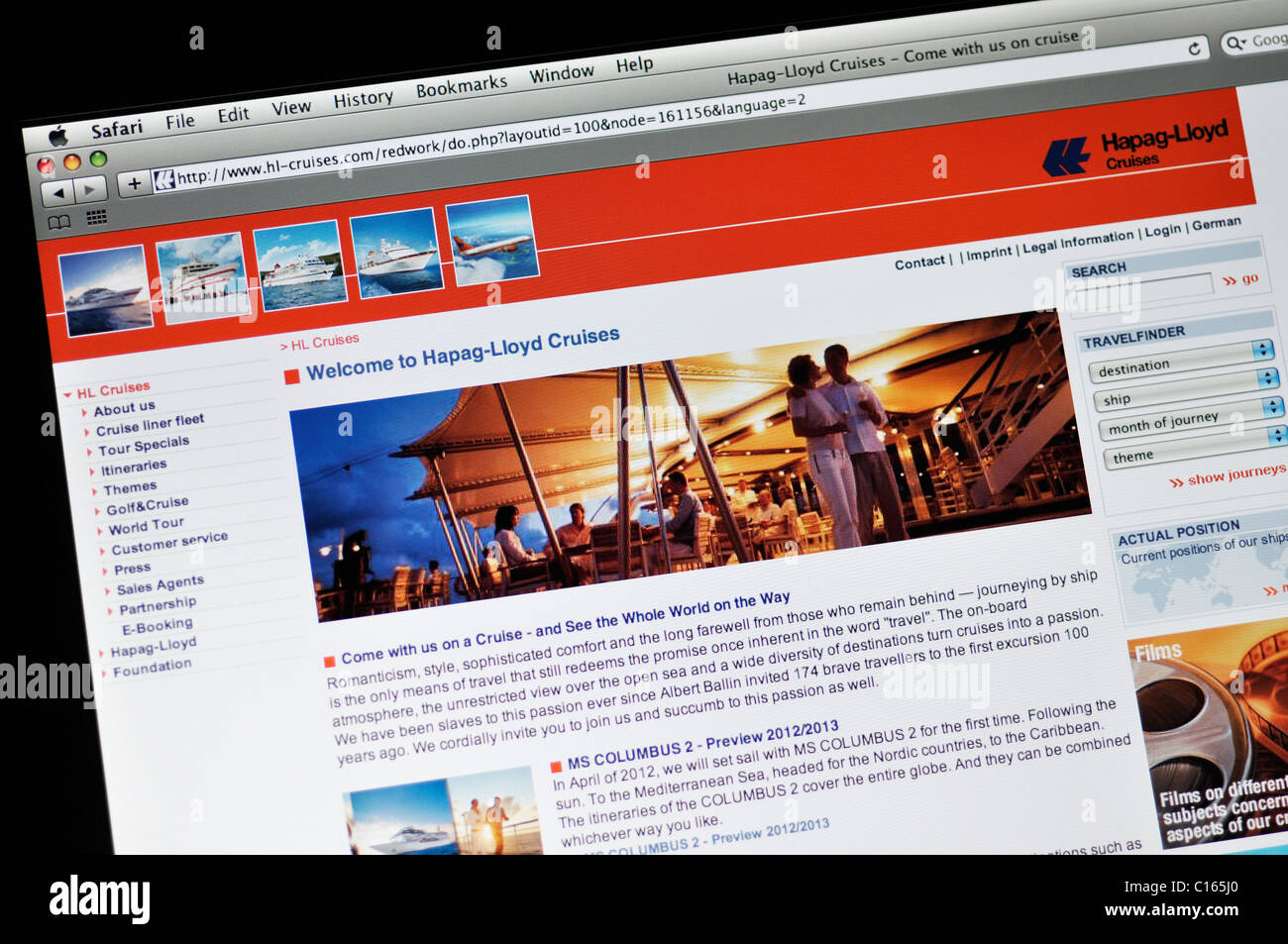Open the first ship thumbnail in header
Screen dimensions: 1288x944
click(106, 290)
